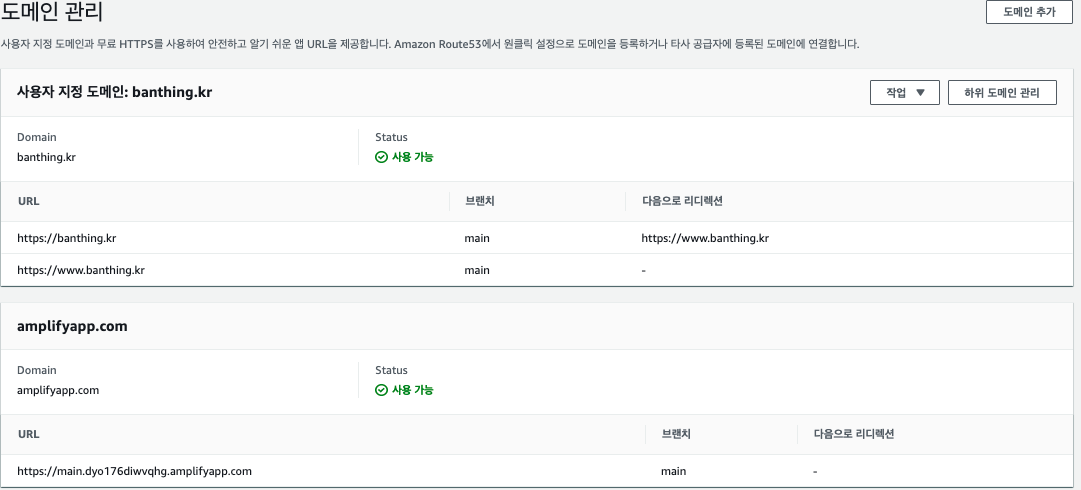1081x490 pixels.
Task: Click the Status label in amplifyapp.com section
Action: tap(391, 370)
